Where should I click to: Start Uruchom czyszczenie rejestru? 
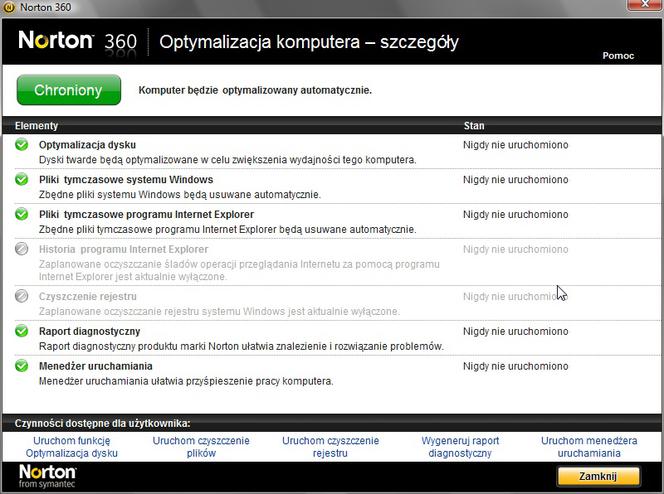(x=330, y=447)
